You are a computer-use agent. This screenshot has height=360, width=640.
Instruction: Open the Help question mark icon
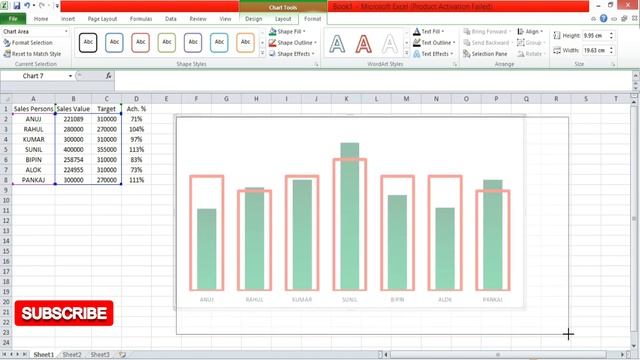[603, 18]
